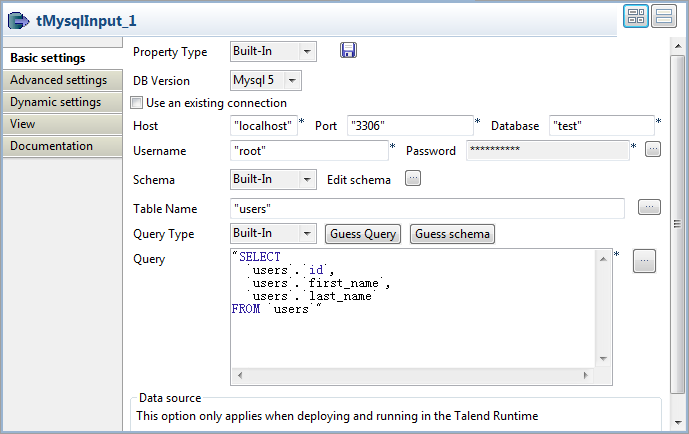
Task: Switch to the stacked rows layout icon
Action: (663, 16)
